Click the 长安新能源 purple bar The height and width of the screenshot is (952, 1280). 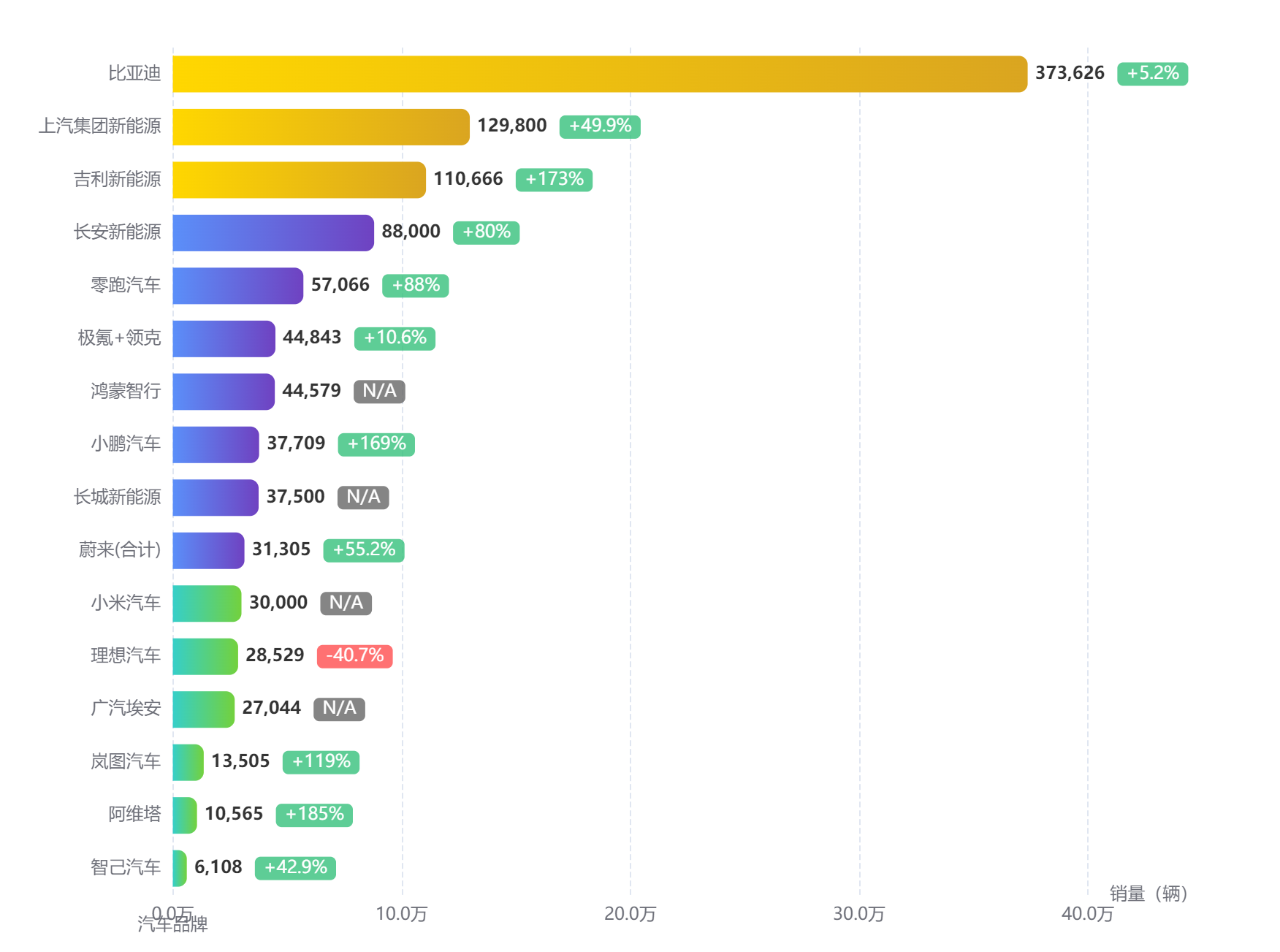[273, 232]
